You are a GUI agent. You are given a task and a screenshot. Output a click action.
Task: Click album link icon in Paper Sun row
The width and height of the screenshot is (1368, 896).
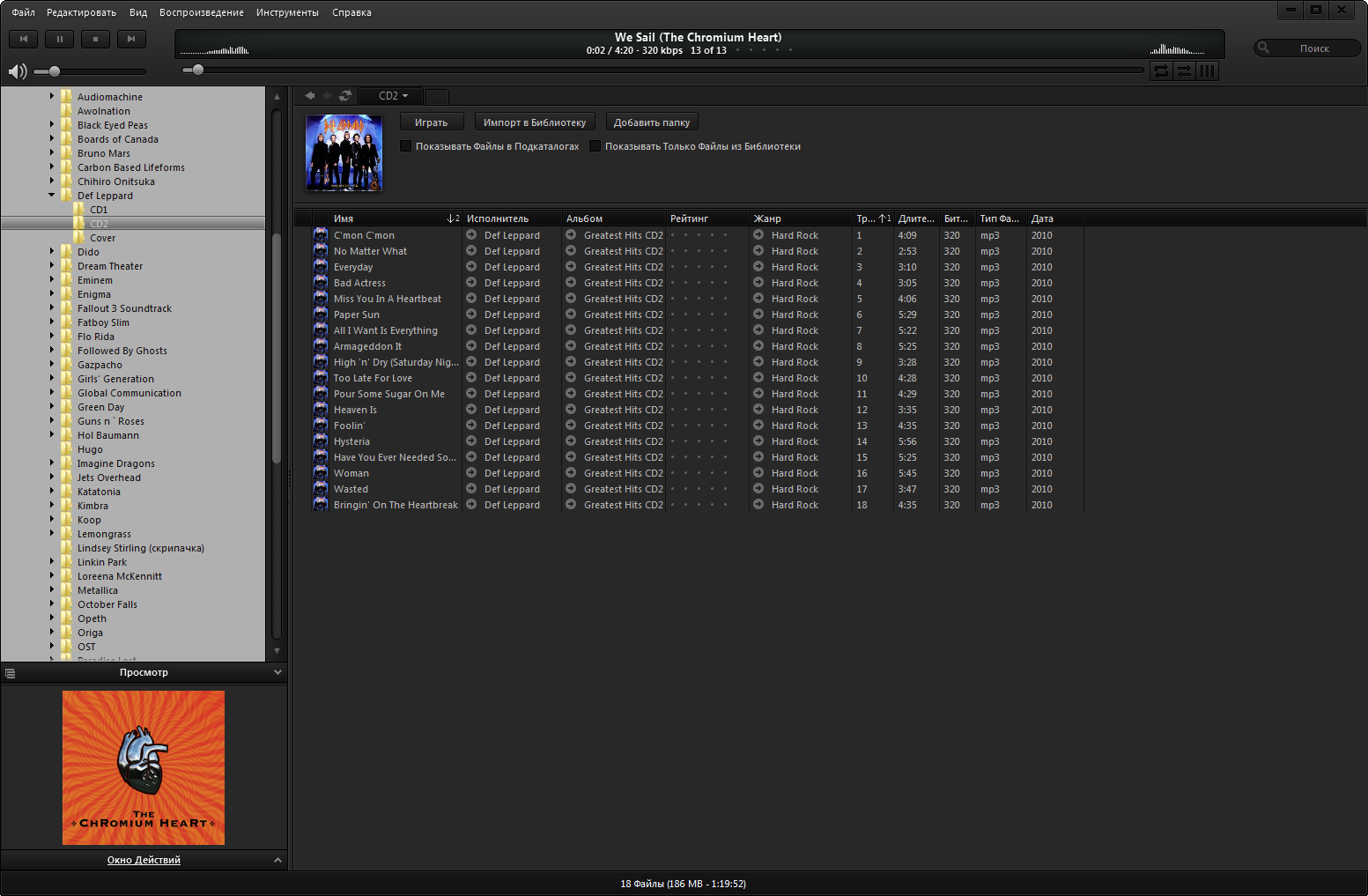click(x=571, y=315)
